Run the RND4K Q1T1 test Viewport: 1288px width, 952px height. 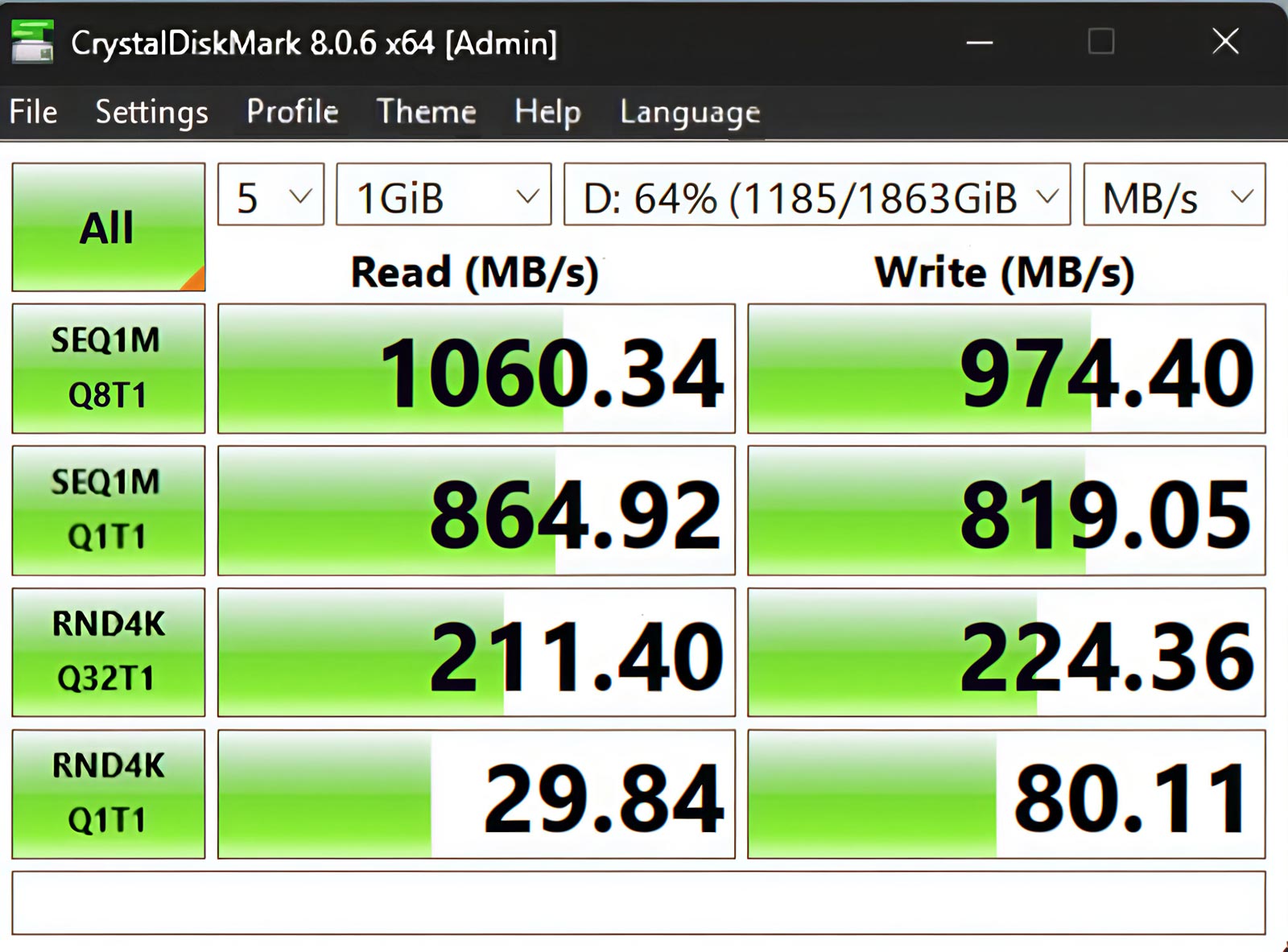108,794
